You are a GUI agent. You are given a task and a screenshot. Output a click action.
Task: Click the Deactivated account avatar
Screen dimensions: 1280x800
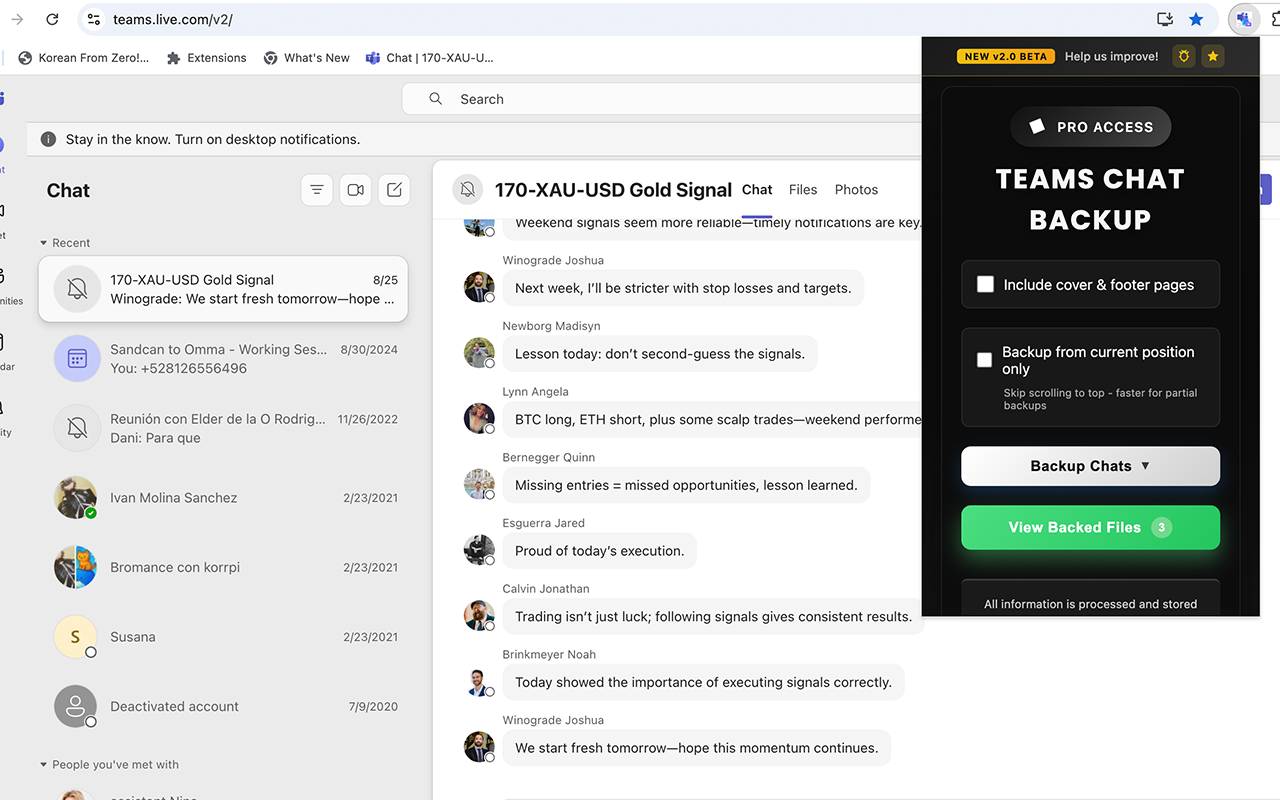pos(75,706)
